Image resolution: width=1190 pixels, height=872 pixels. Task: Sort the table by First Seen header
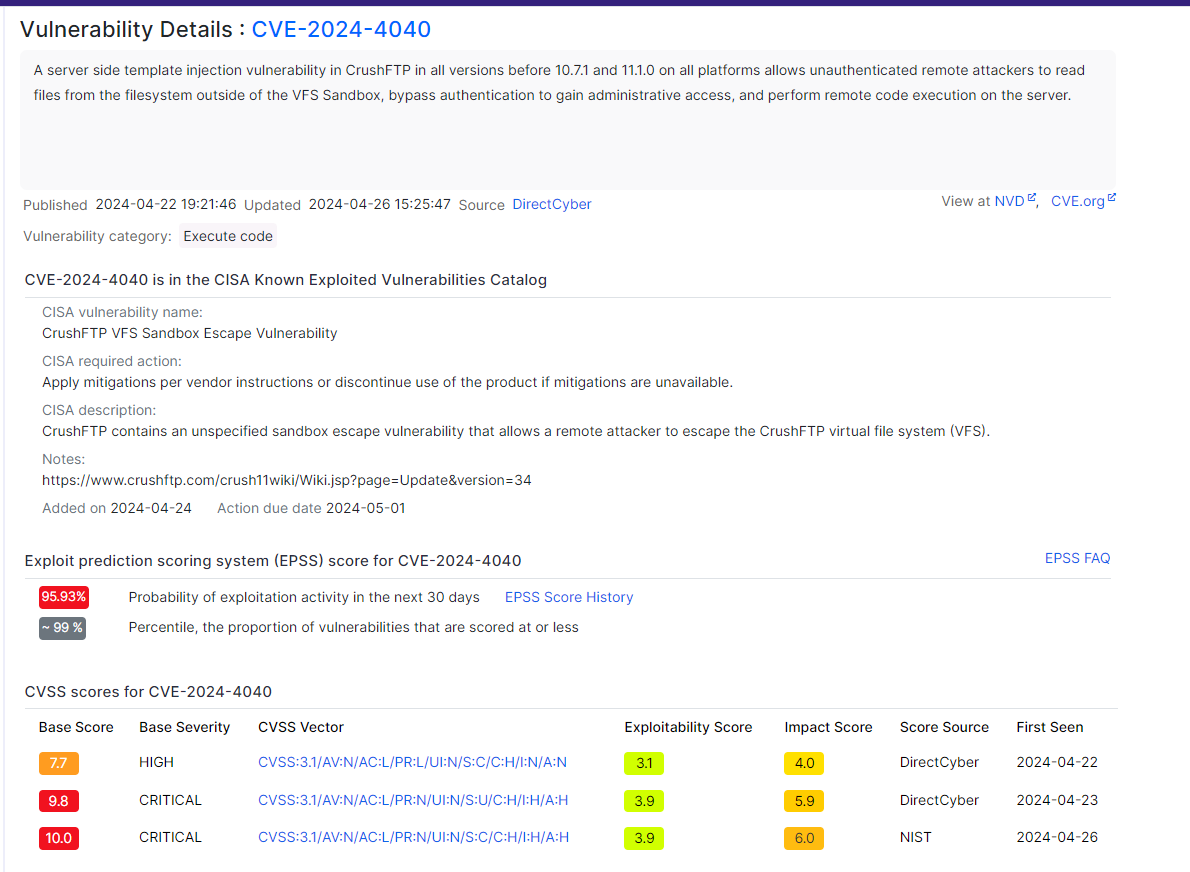tap(1049, 727)
